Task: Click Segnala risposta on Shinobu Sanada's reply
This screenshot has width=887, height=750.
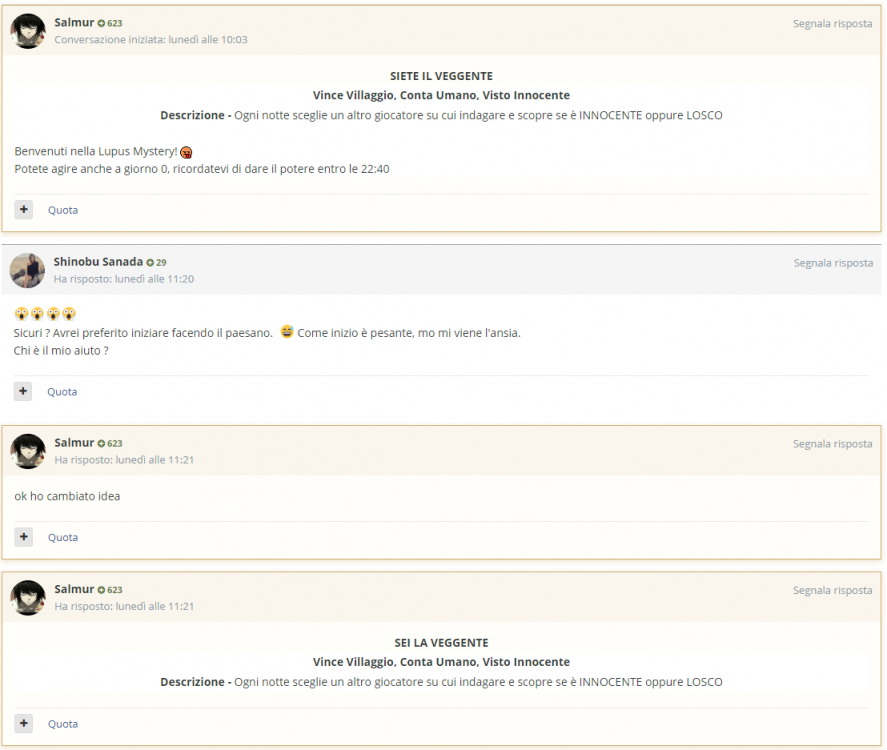Action: (832, 263)
